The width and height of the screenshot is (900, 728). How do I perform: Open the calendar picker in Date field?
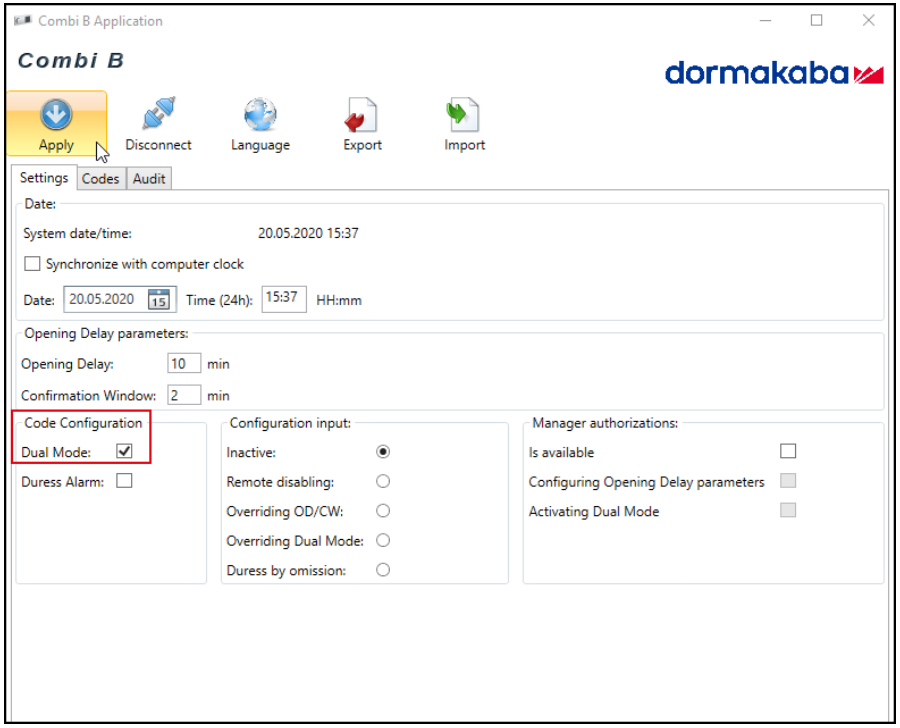pos(158,300)
